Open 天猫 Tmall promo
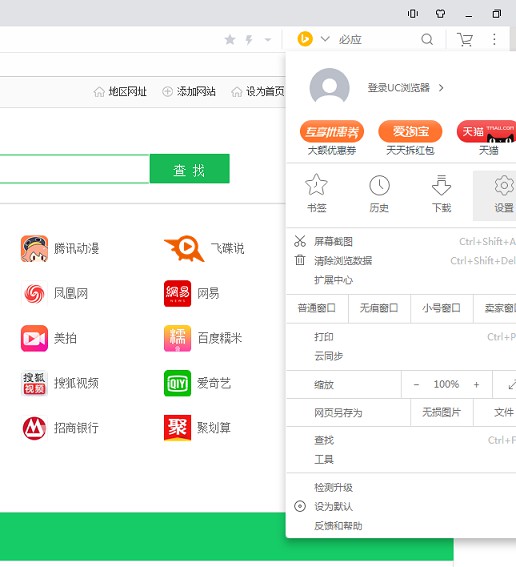The height and width of the screenshot is (567, 516). [487, 138]
